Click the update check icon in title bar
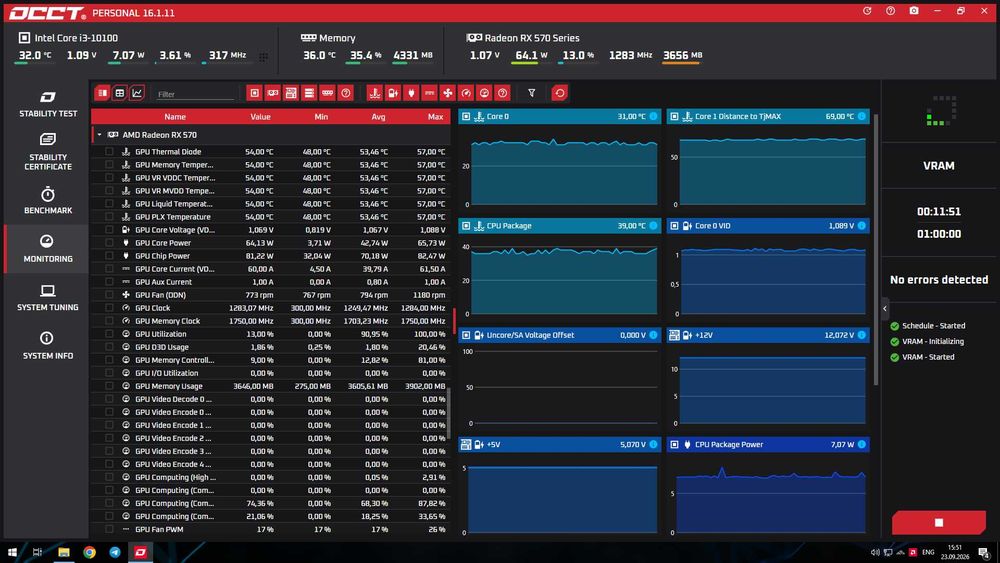Viewport: 1000px width, 563px height. [x=867, y=11]
